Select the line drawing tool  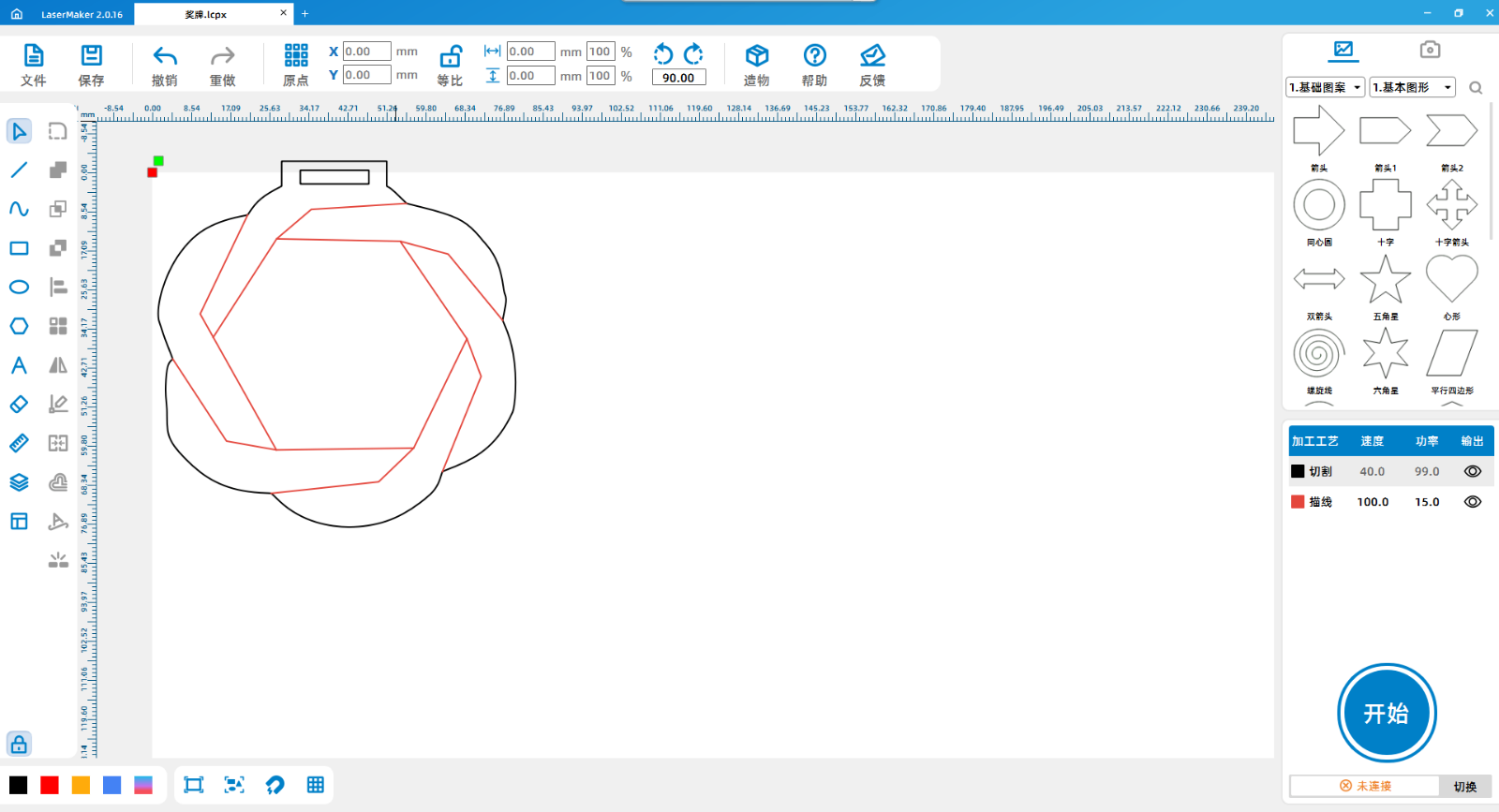coord(19,170)
